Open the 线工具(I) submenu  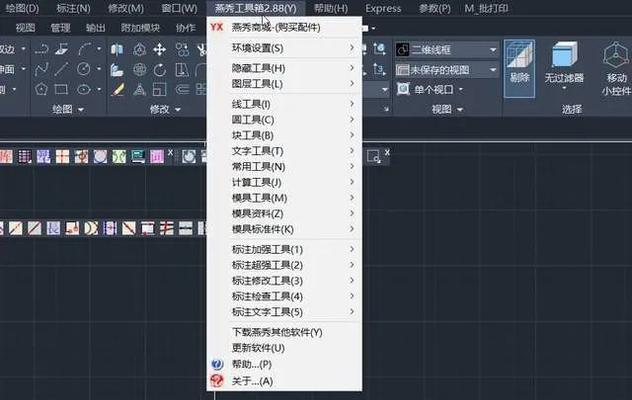[284, 104]
